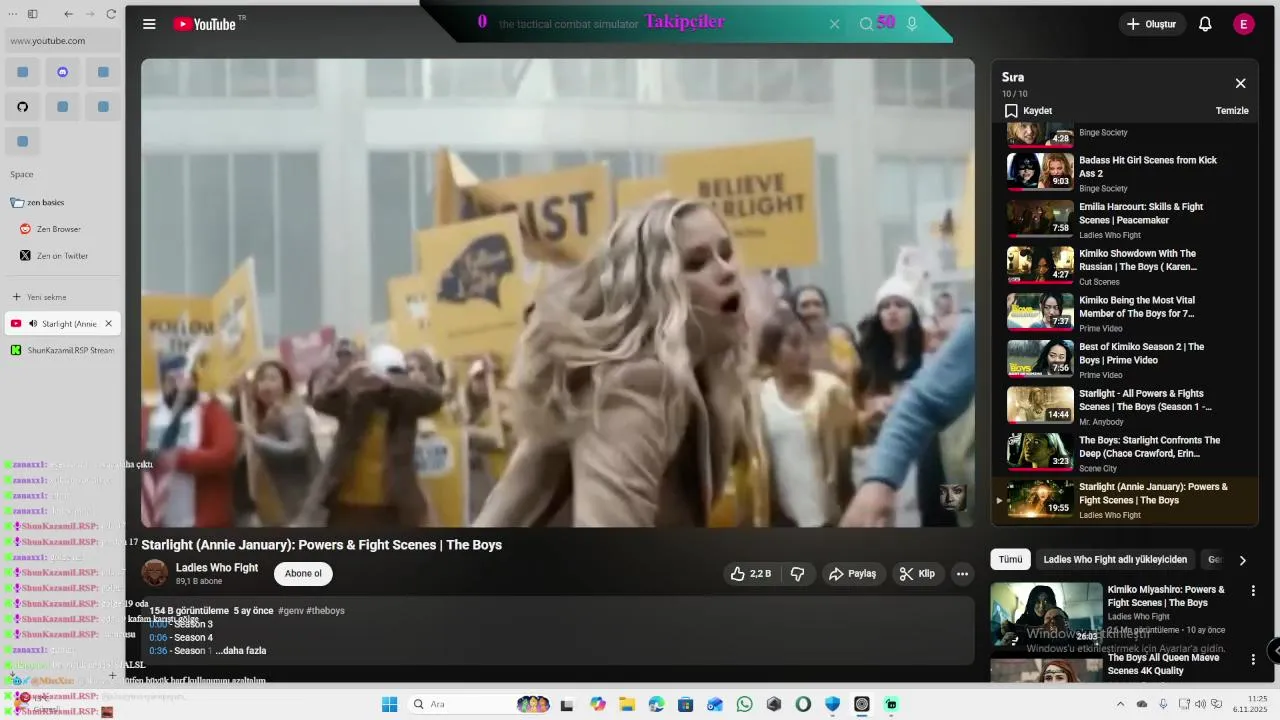Screen dimensions: 1280x720
Task: Start voice search with the microphone icon
Action: pyautogui.click(x=912, y=24)
